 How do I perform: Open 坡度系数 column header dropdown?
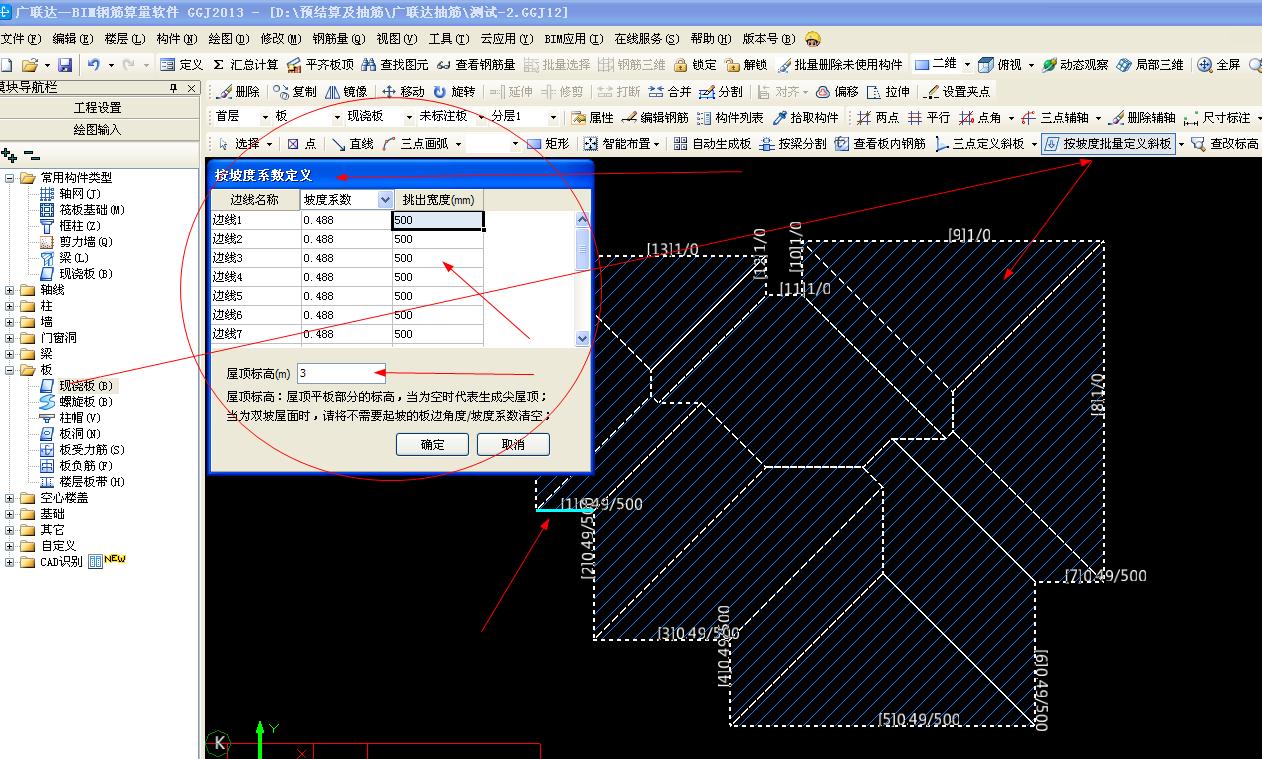386,200
